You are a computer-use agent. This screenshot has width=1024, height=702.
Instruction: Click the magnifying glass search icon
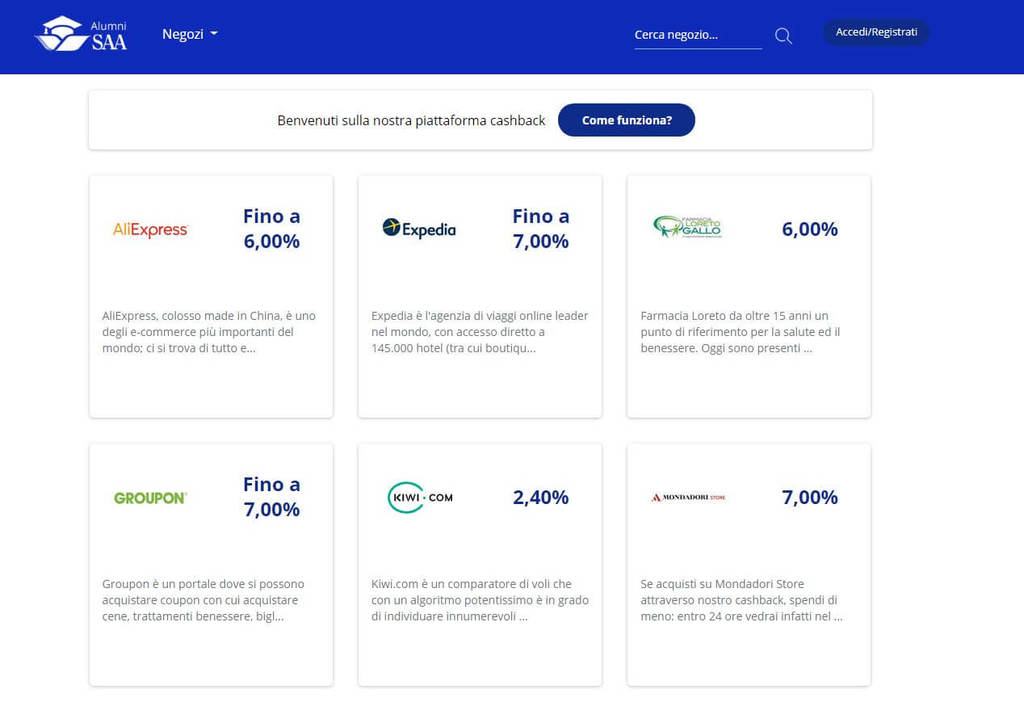tap(783, 36)
